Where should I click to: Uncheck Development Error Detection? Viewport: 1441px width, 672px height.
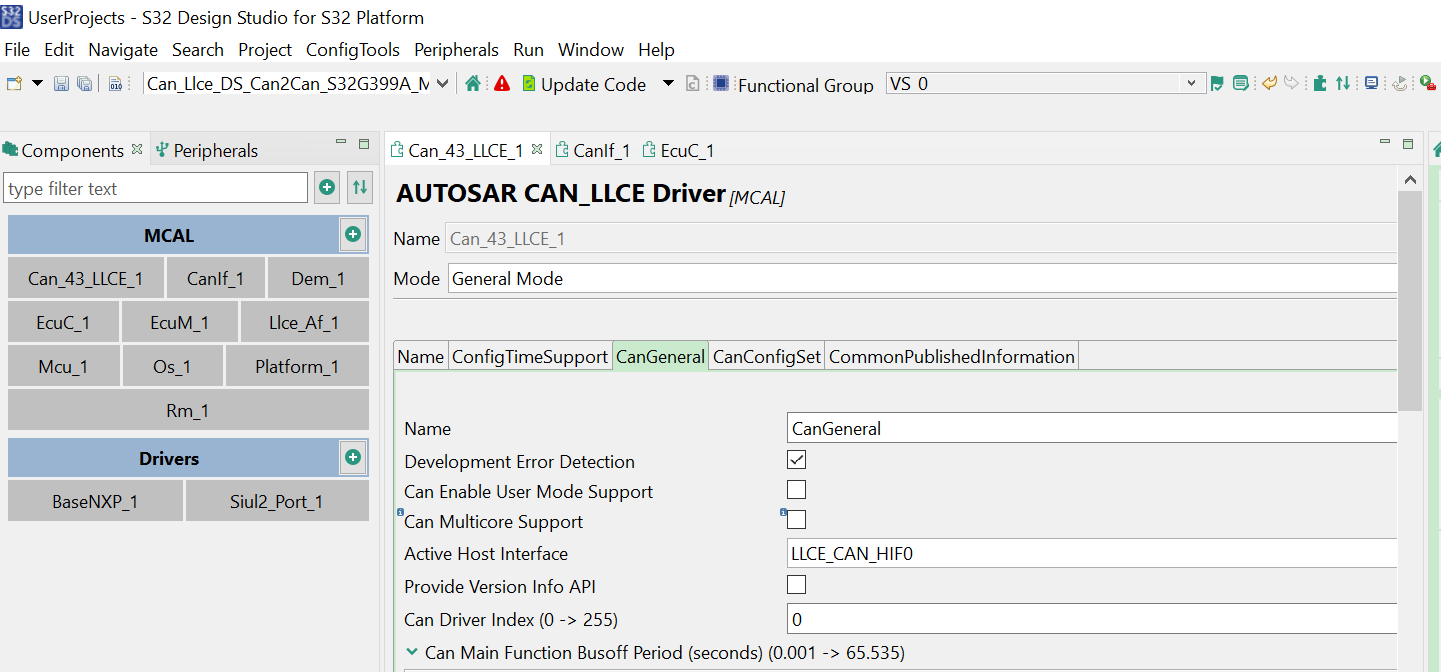[796, 459]
